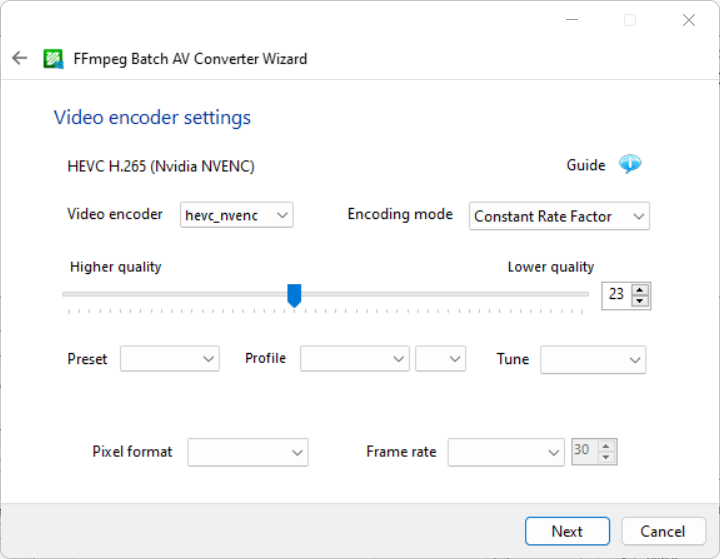
Task: Increase quality value with up stepper arrow
Action: [x=640, y=290]
